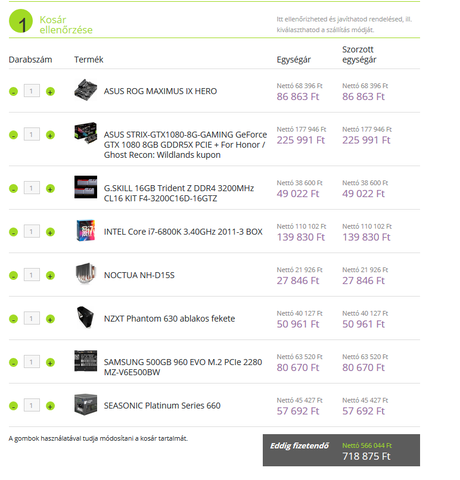Open NZXT Phantom 630 case thumbnail
This screenshot has width=460, height=480.
tap(85, 317)
